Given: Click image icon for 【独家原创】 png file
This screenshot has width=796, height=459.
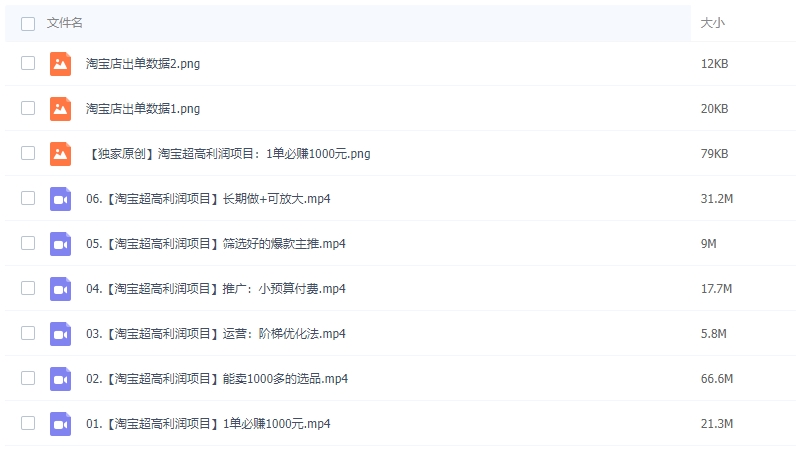Looking at the screenshot, I should click(x=60, y=154).
